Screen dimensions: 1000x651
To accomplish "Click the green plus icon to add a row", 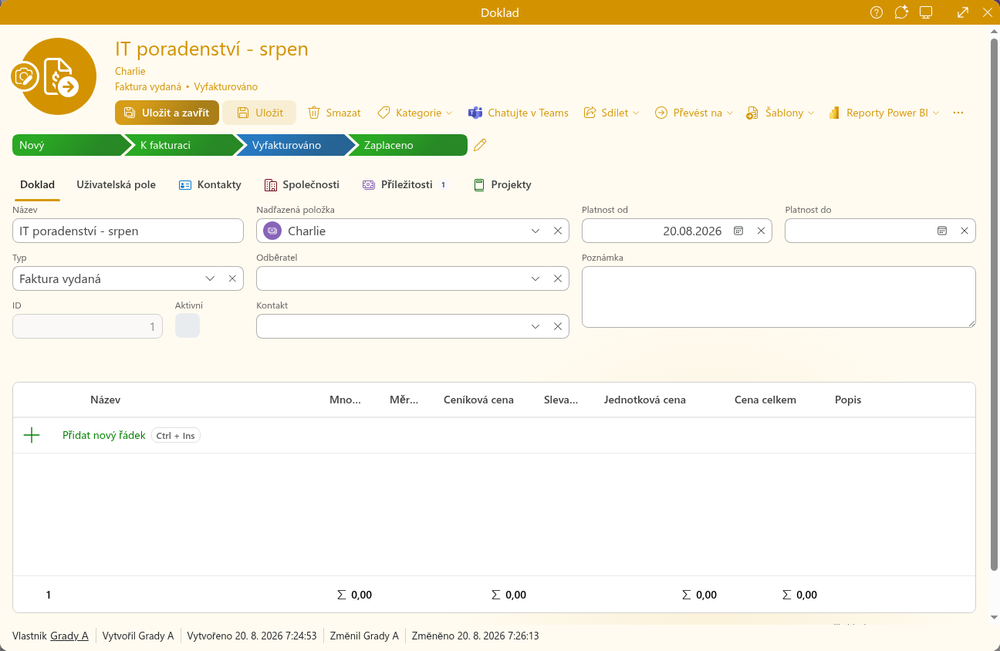I will [x=32, y=435].
